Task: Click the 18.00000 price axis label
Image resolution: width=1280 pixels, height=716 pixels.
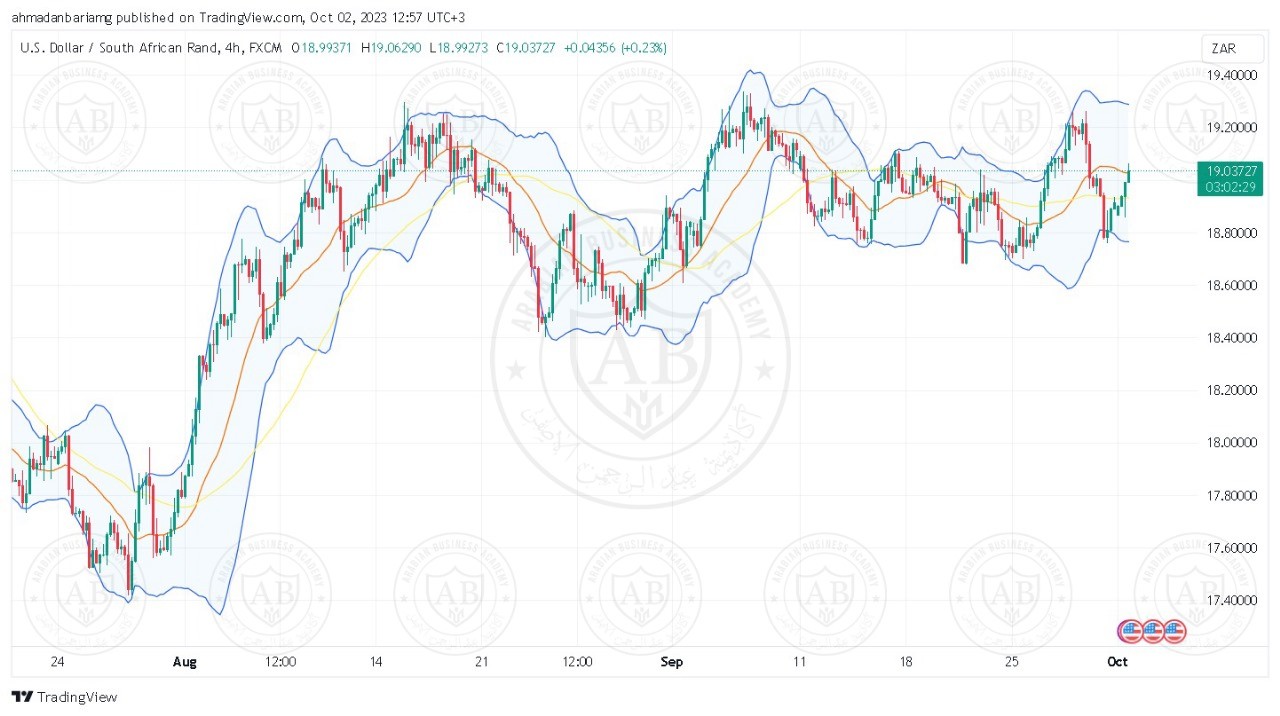Action: [1232, 443]
